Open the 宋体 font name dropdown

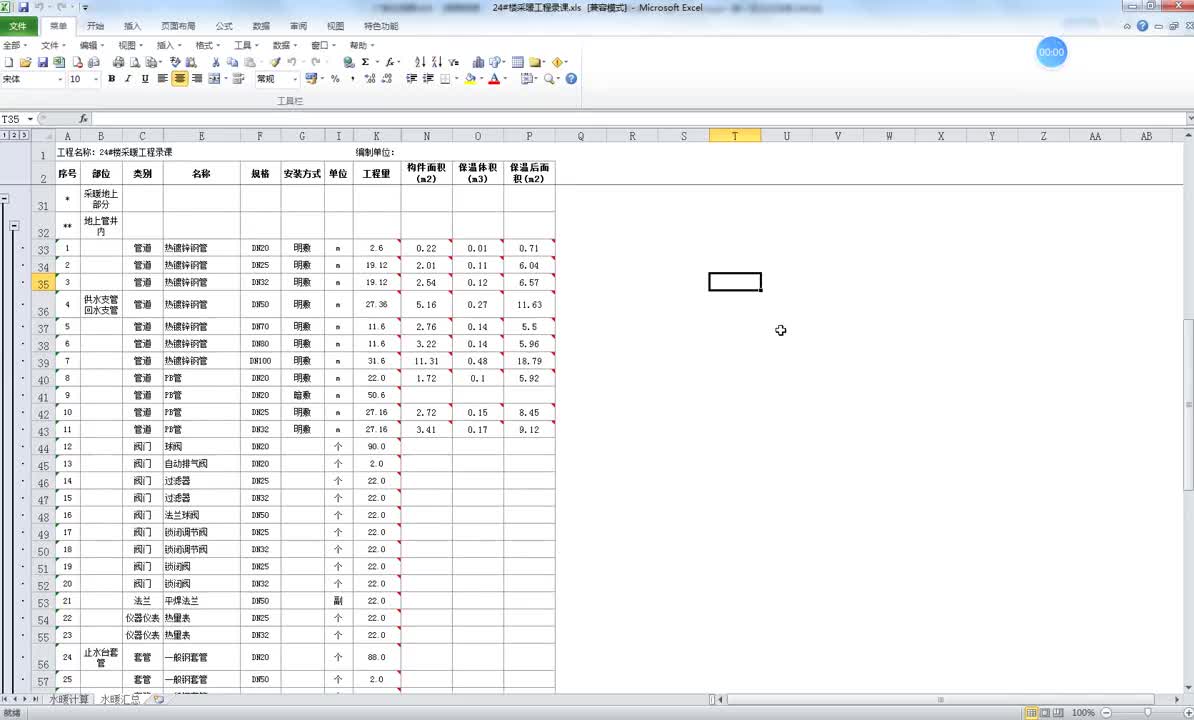point(60,79)
